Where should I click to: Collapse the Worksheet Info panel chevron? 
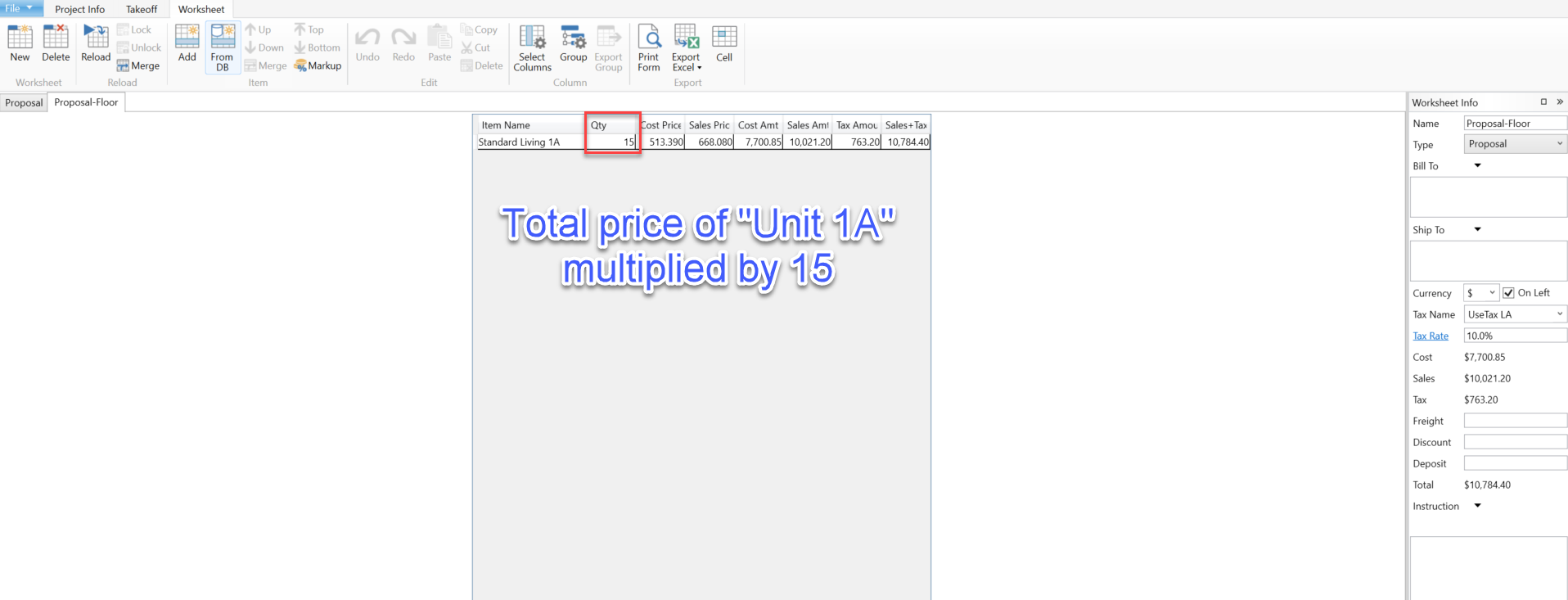(1560, 102)
